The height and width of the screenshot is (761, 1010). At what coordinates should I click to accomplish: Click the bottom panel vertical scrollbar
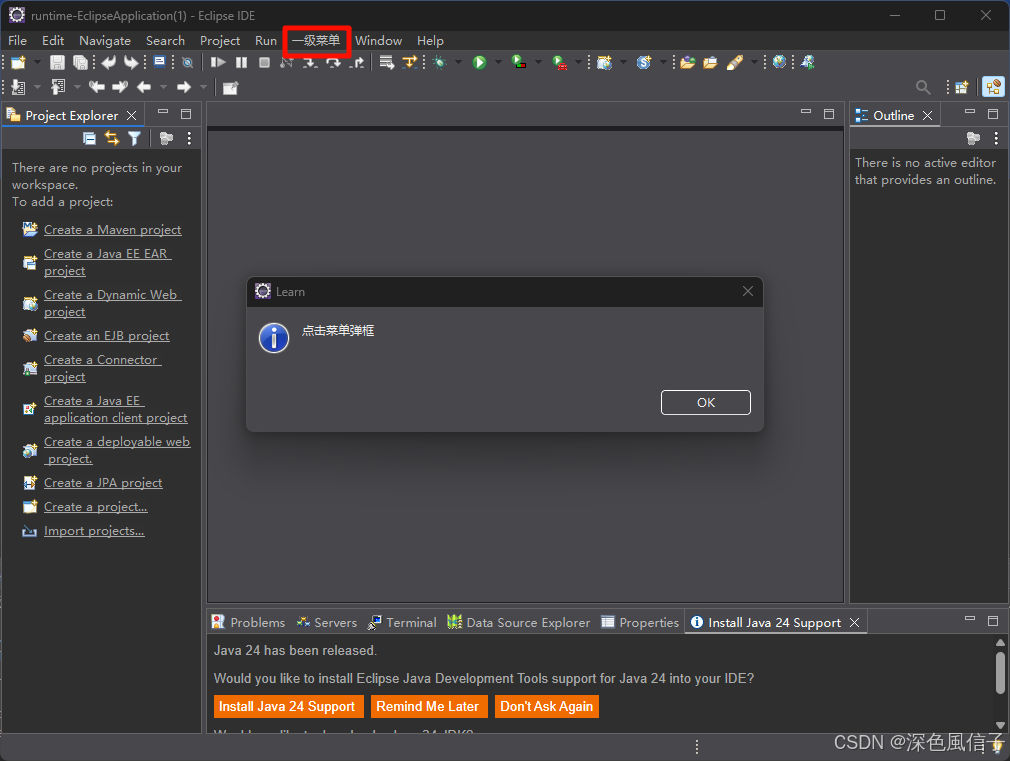pyautogui.click(x=1000, y=673)
